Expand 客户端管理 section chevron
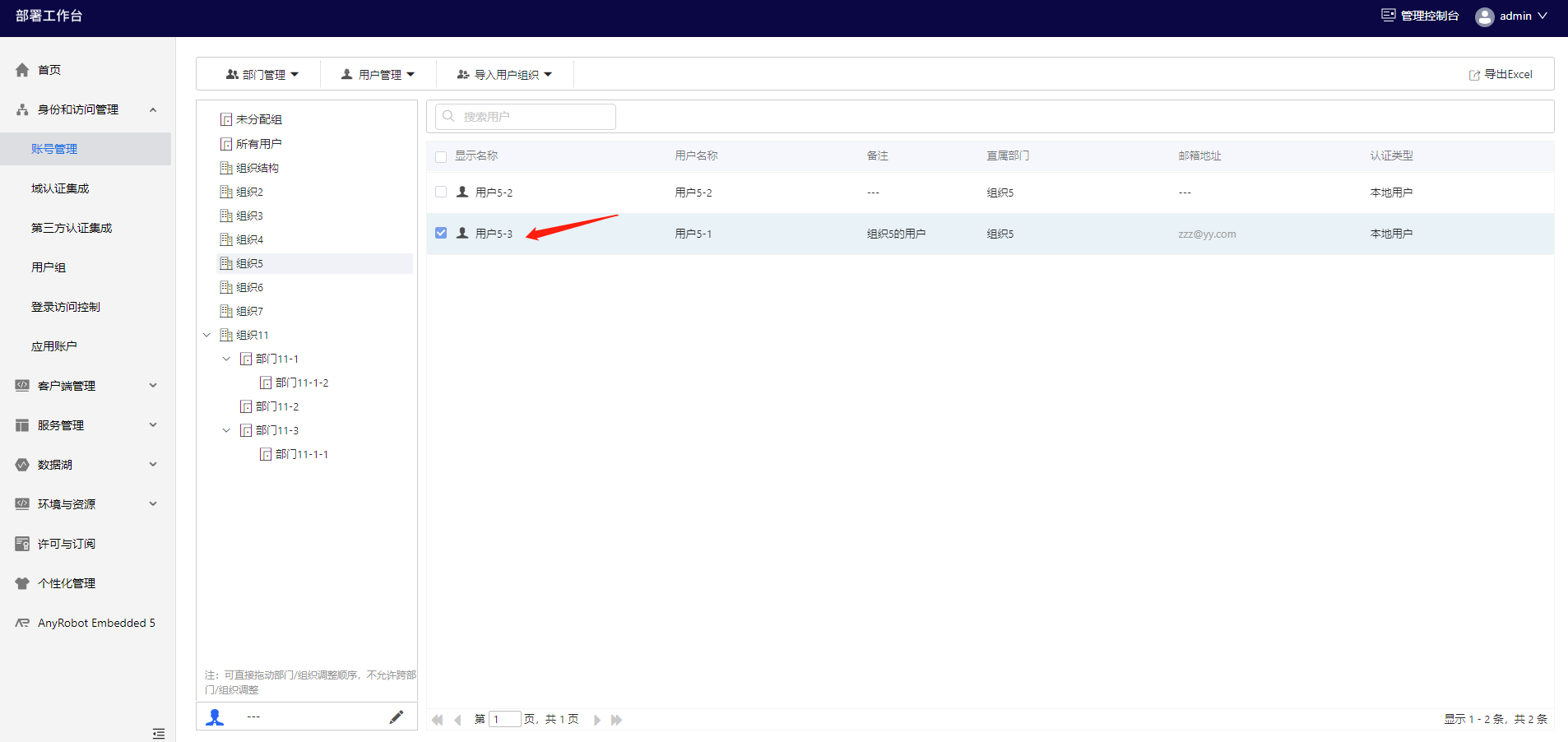1568x742 pixels. pyautogui.click(x=153, y=385)
